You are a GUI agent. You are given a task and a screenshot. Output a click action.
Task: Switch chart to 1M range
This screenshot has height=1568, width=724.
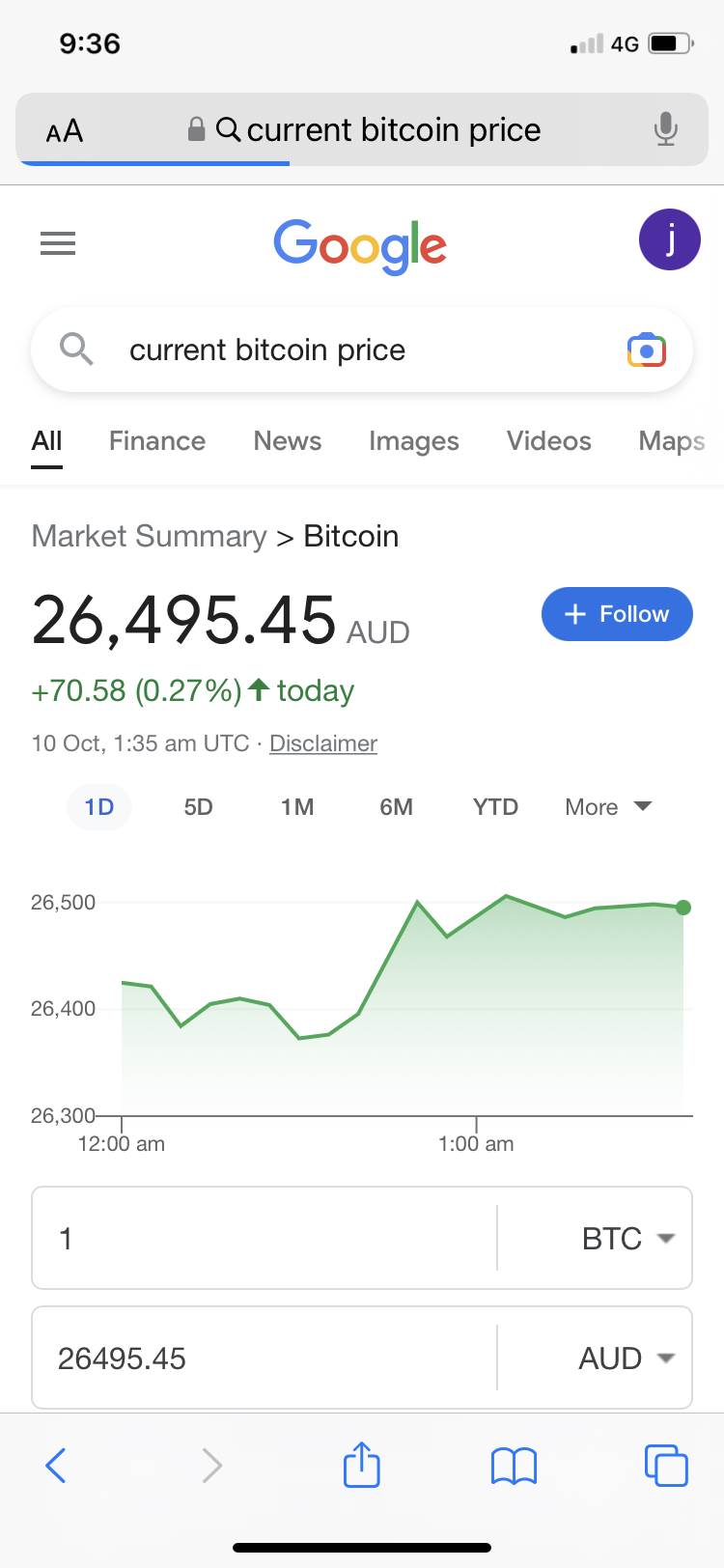pos(297,807)
